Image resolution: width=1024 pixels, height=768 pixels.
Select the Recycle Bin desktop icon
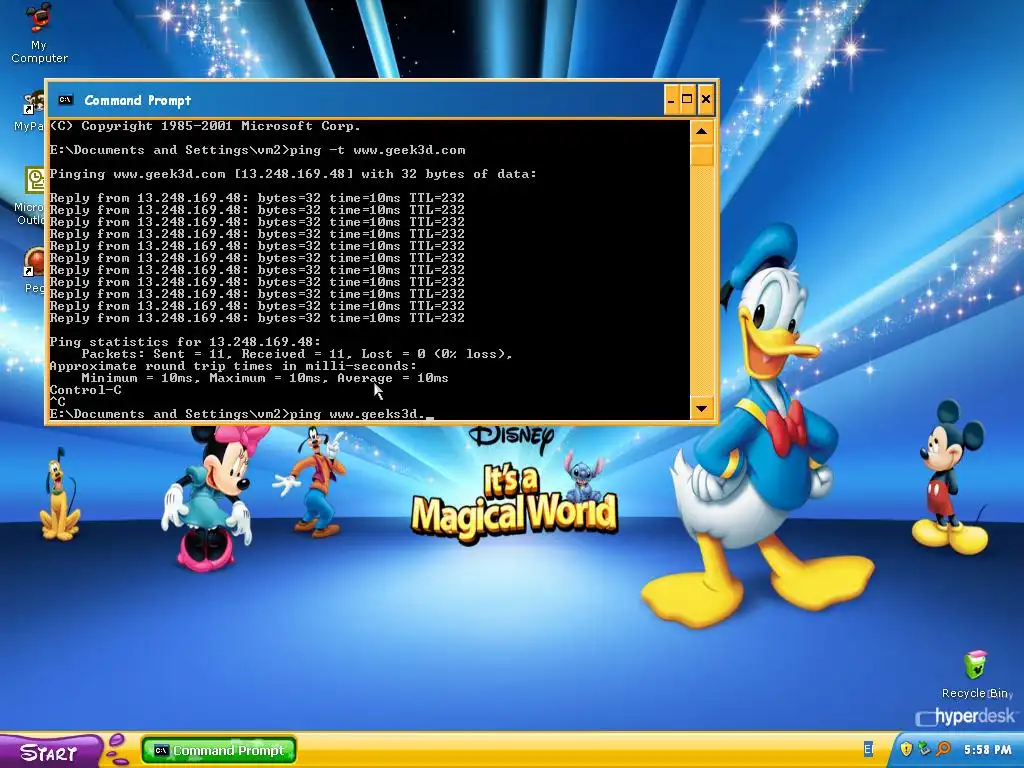(x=976, y=675)
